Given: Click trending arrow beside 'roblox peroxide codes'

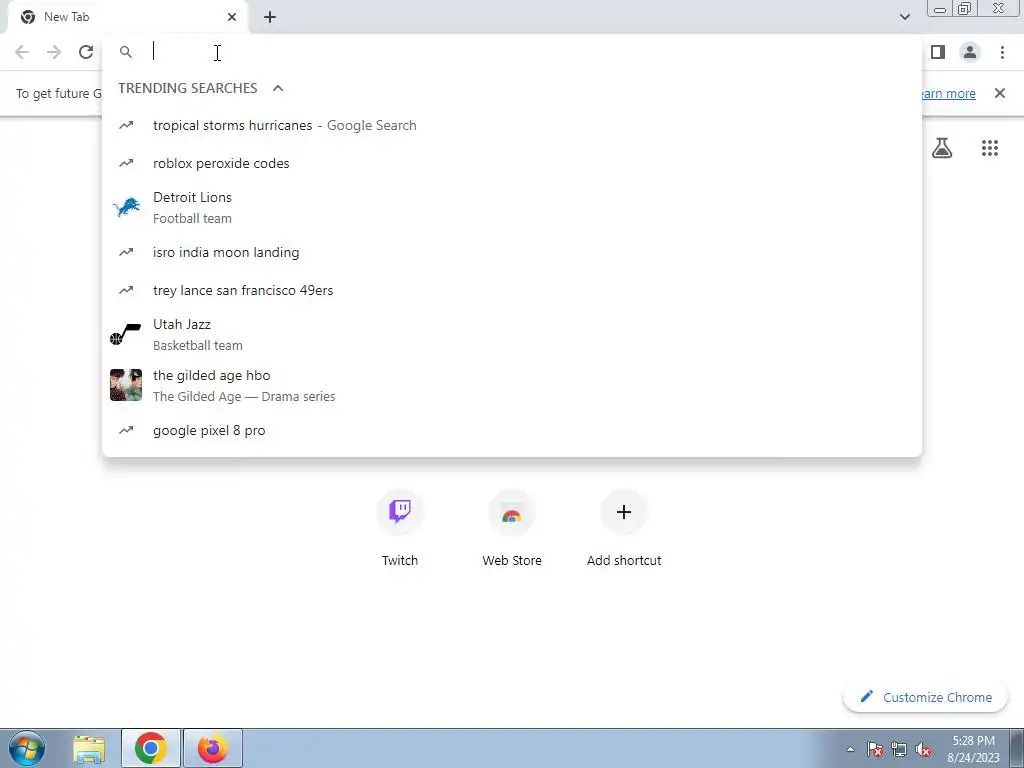Looking at the screenshot, I should (x=126, y=163).
